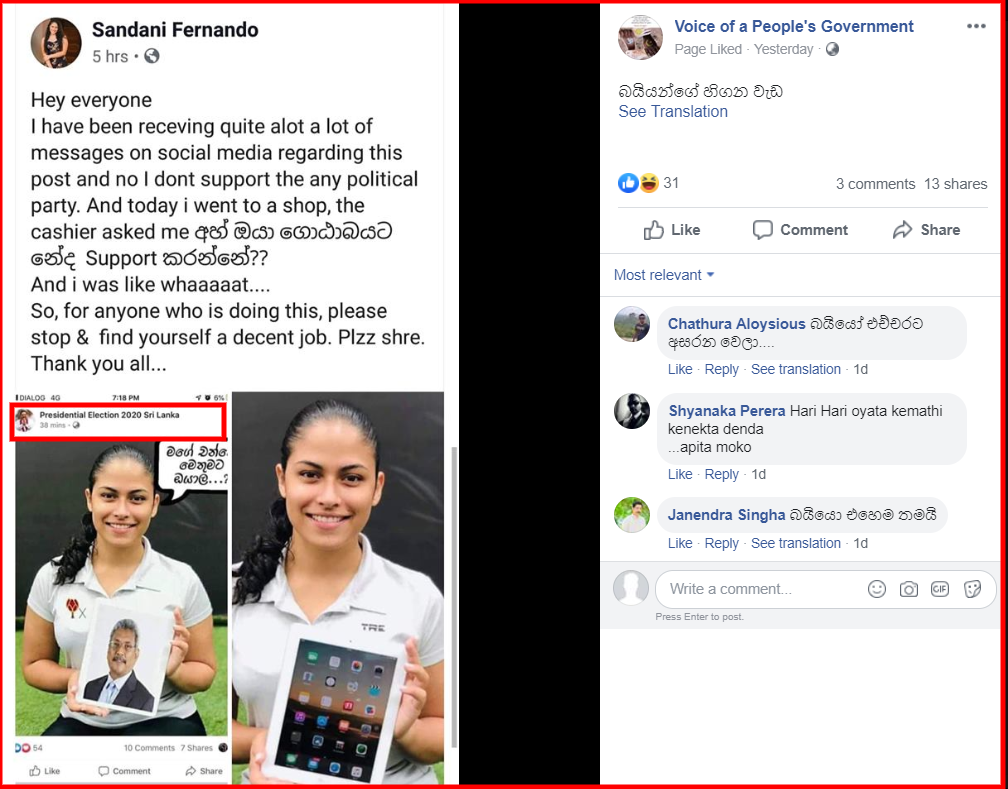The width and height of the screenshot is (1008, 789).
Task: Click the thumbs-up Like reaction icon beside 31
Action: click(x=628, y=183)
